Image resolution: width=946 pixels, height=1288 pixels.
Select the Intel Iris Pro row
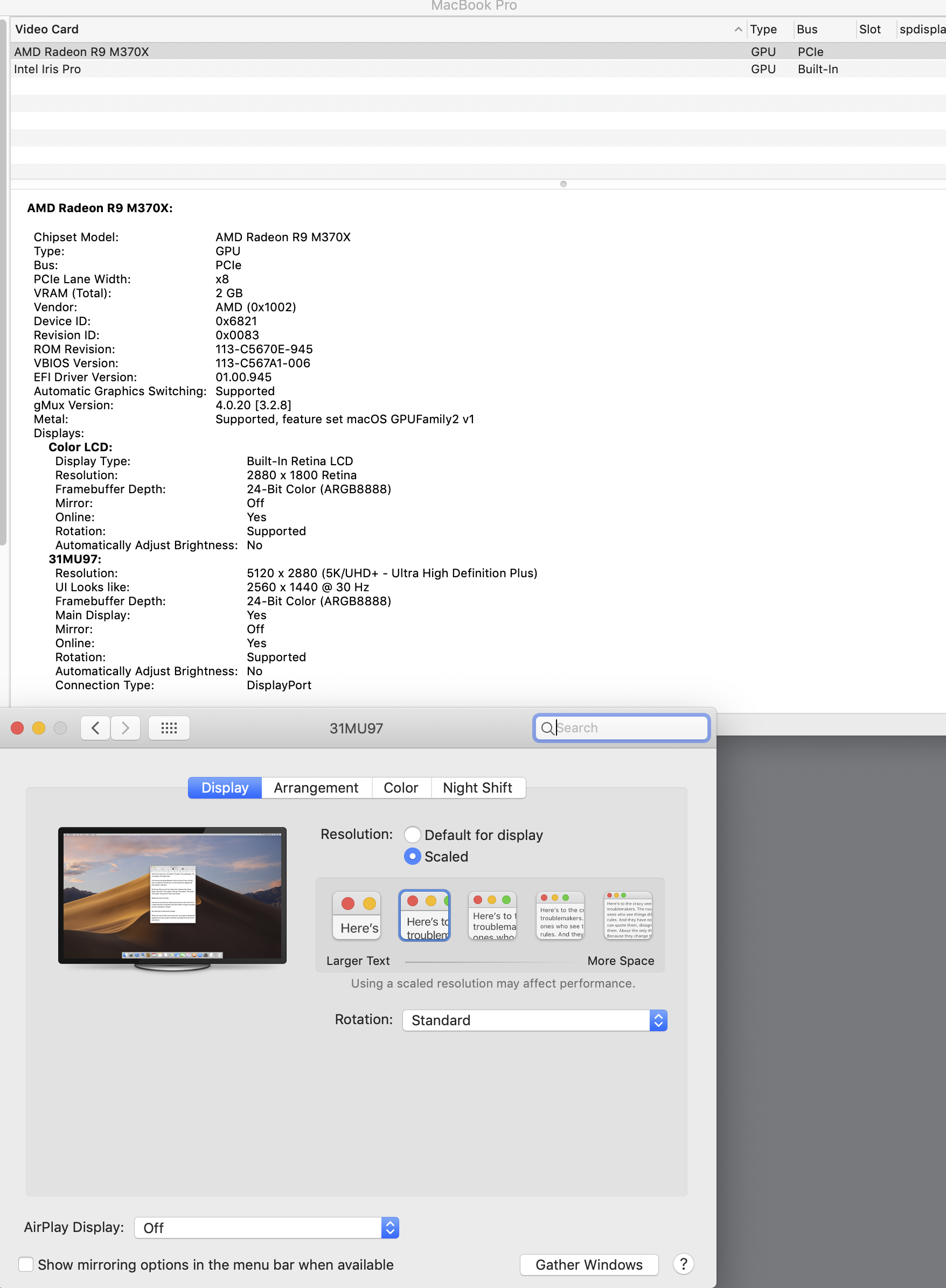(x=478, y=69)
